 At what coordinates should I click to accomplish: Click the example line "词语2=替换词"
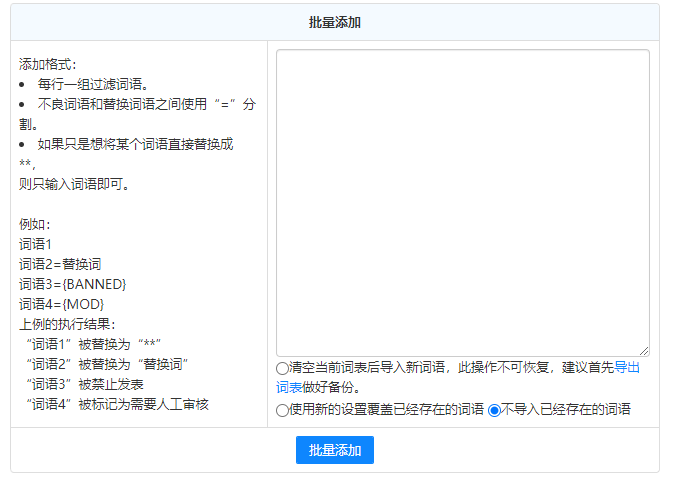60,264
